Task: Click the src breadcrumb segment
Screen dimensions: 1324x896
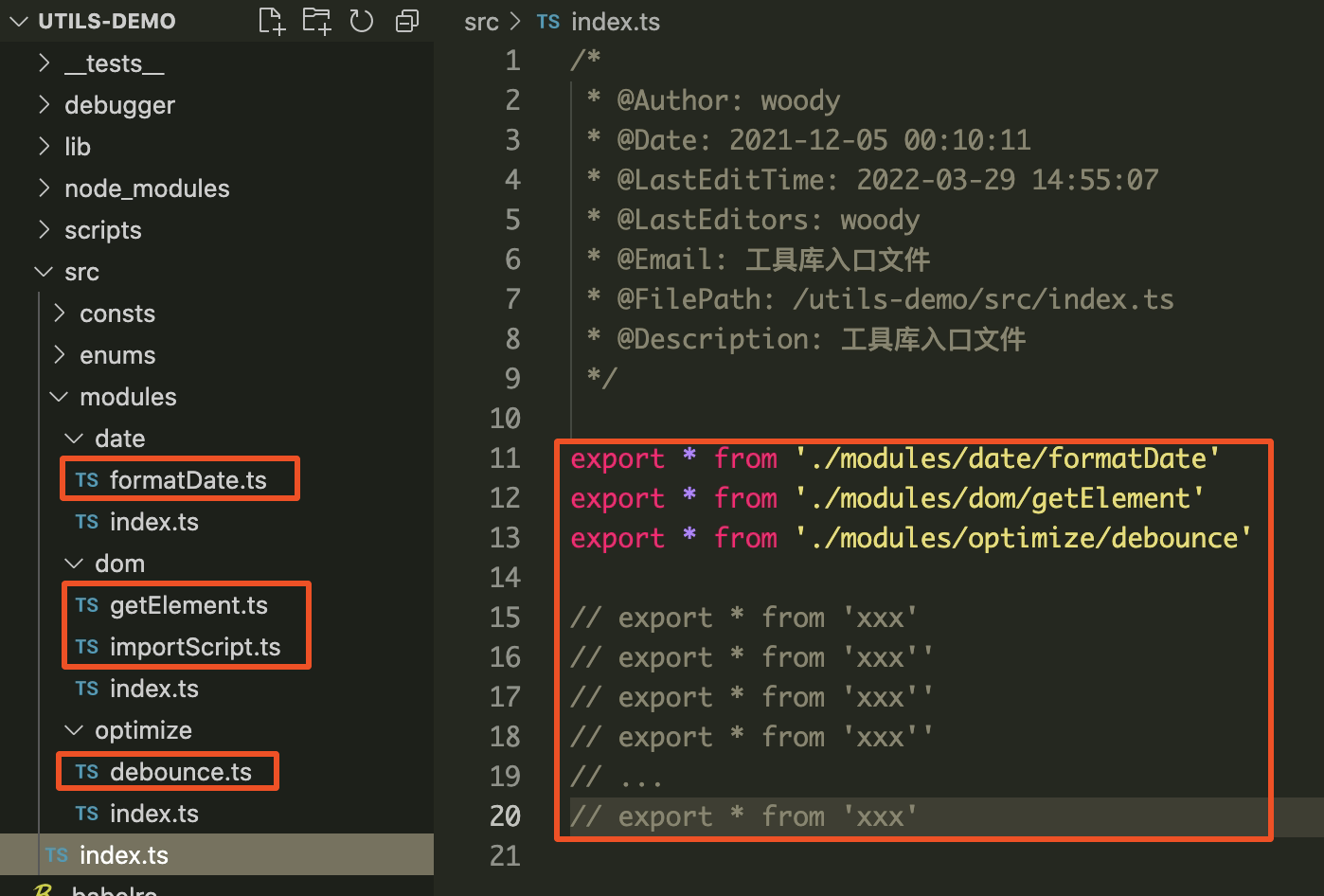Action: click(481, 22)
